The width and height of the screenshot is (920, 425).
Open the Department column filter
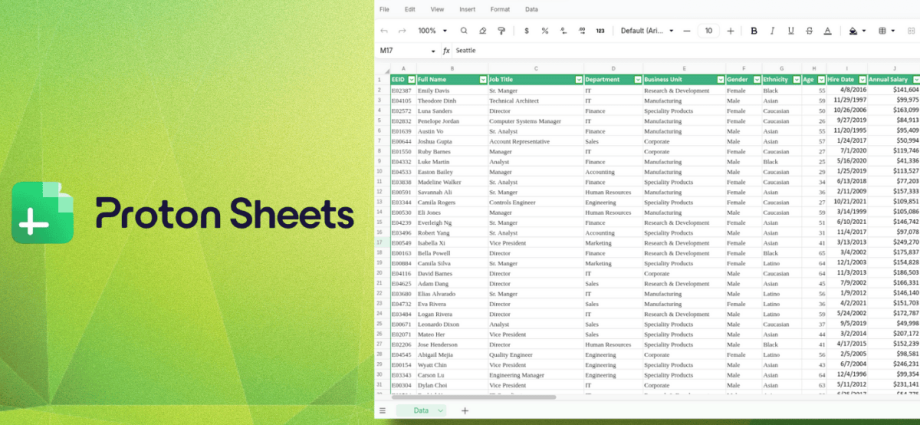click(x=638, y=80)
